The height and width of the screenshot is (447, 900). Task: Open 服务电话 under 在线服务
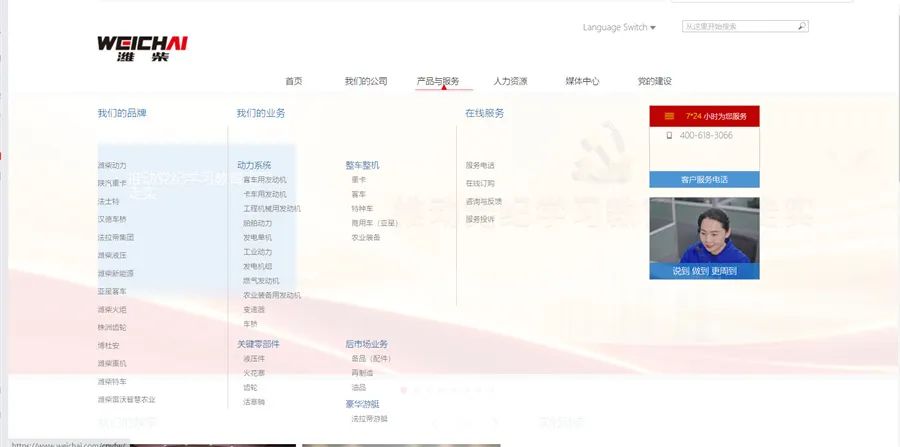click(x=480, y=165)
